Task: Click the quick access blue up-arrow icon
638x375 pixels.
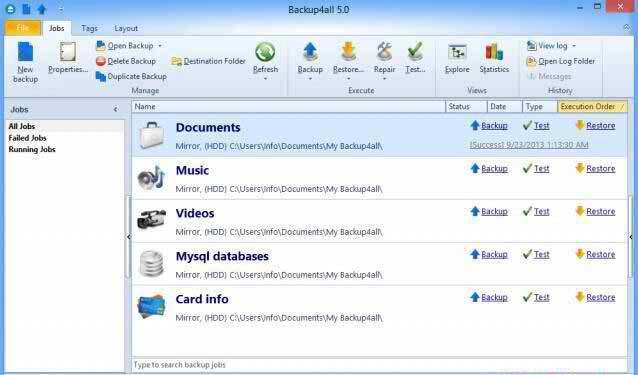Action: point(42,9)
